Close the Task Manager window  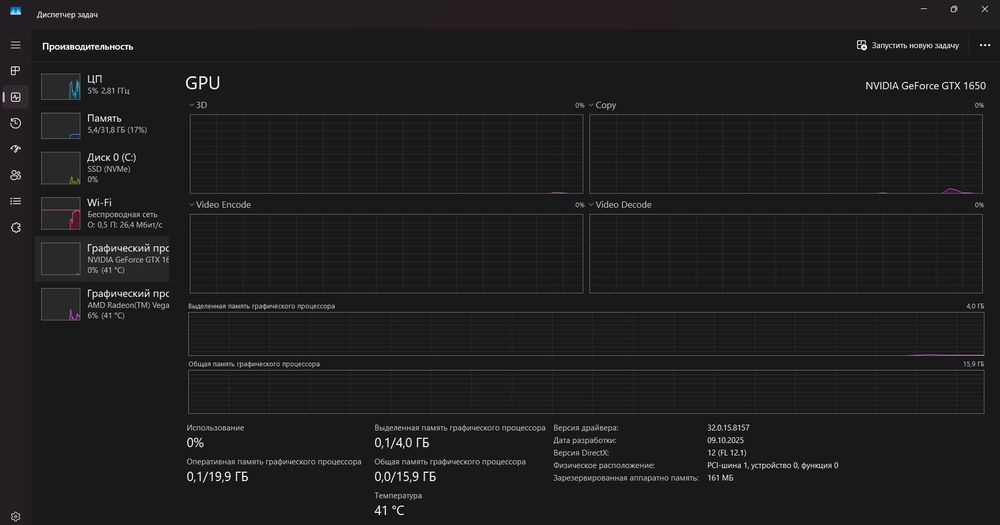click(984, 9)
